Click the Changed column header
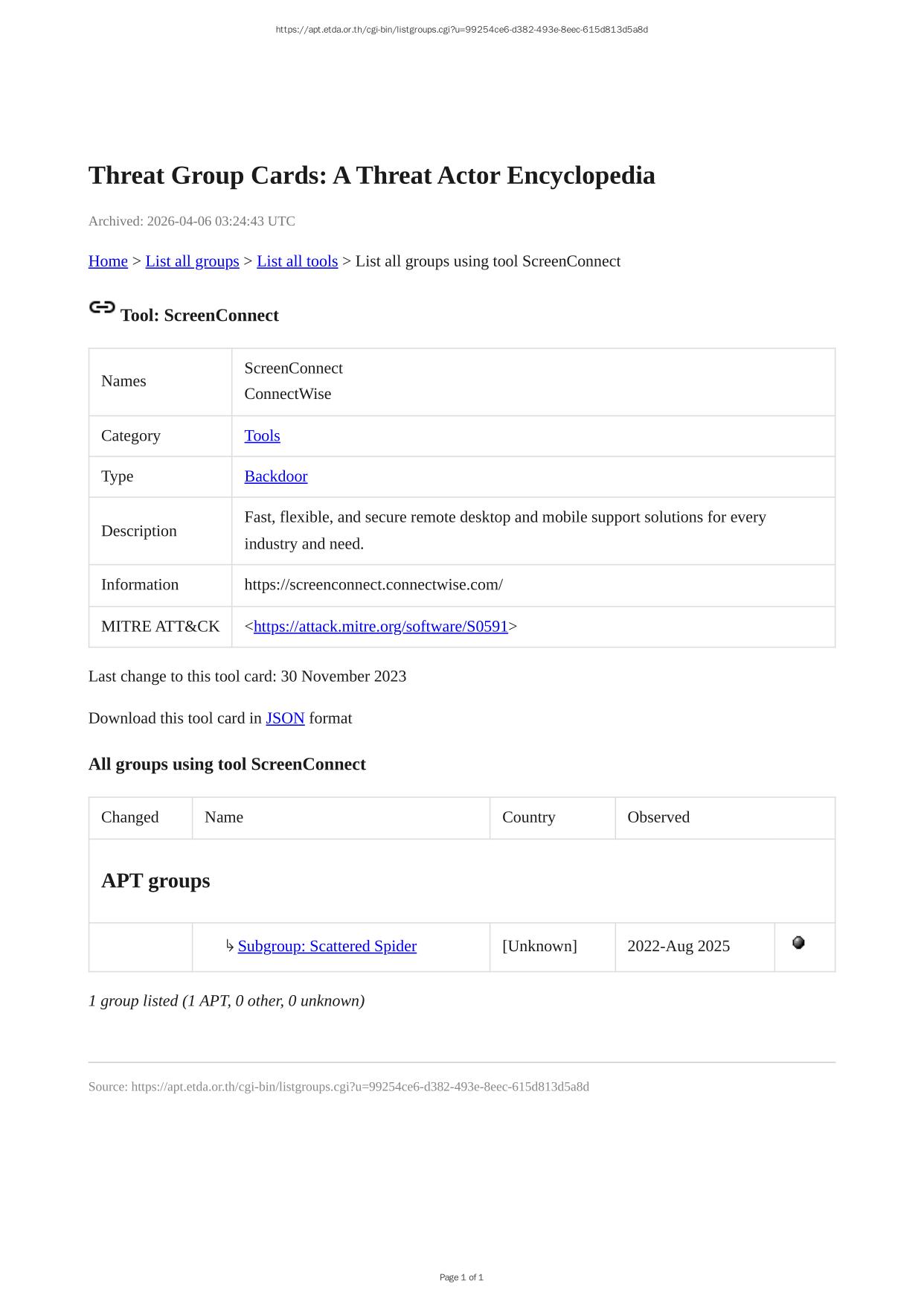Image resolution: width=924 pixels, height=1307 pixels. tap(129, 817)
